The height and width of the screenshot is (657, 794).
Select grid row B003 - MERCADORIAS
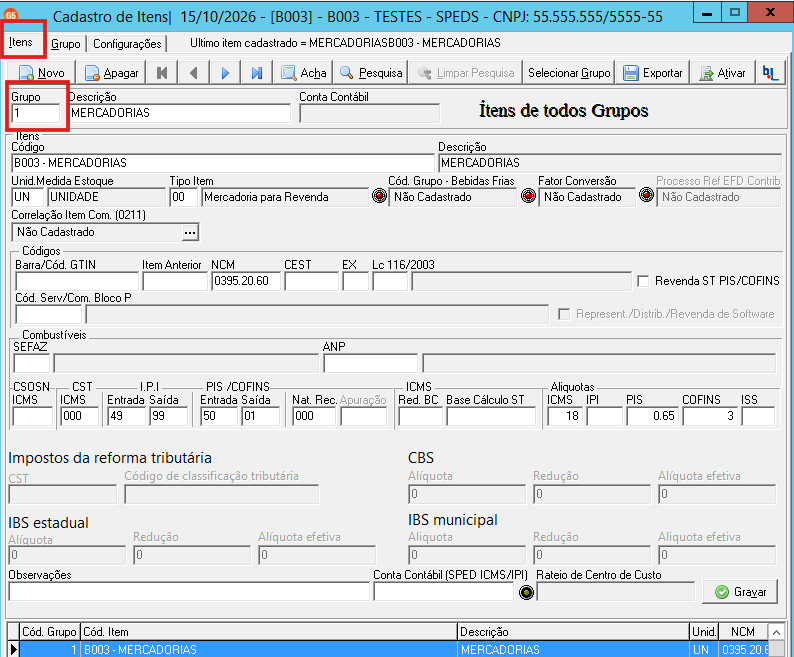pyautogui.click(x=395, y=649)
